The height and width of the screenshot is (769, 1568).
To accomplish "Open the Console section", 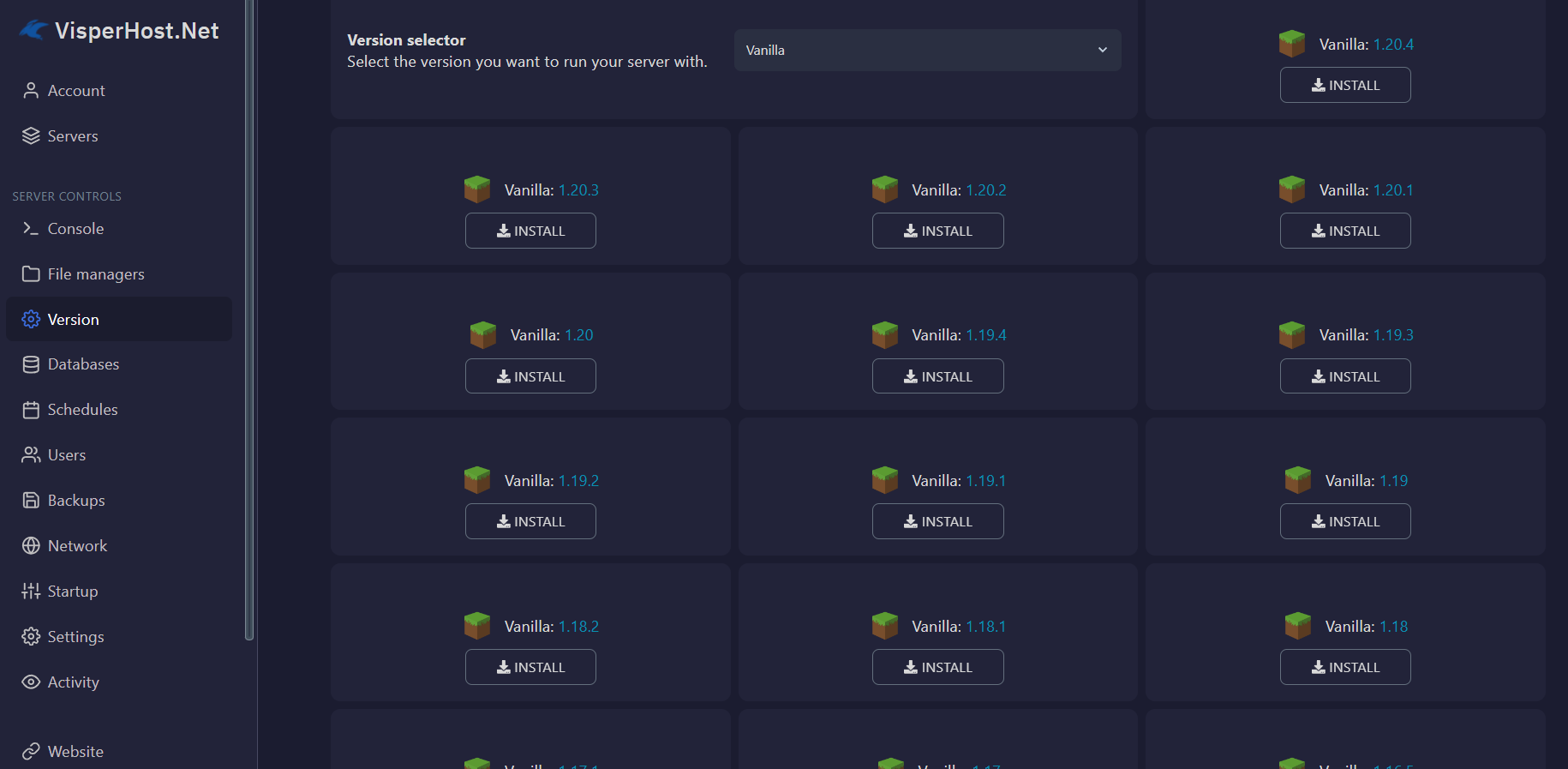I will (x=119, y=229).
